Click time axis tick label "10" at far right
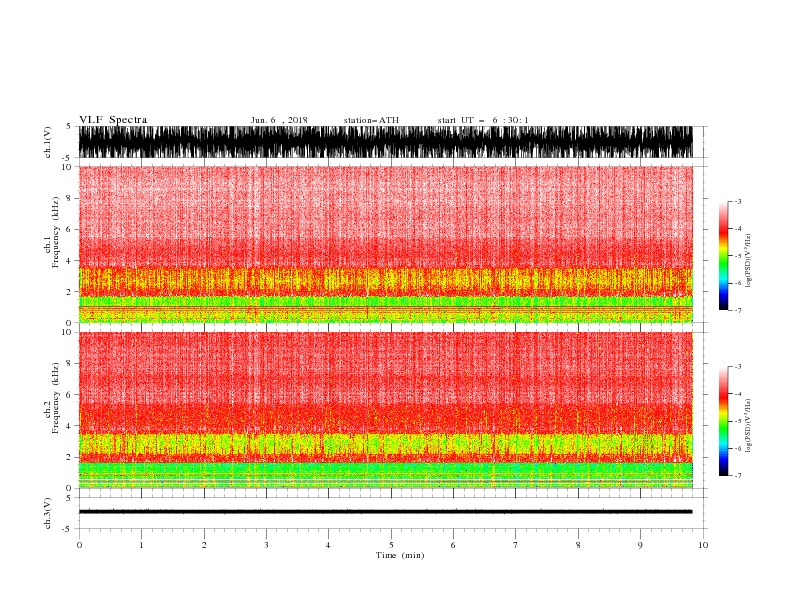Screen dimensions: 792x612 click(x=703, y=545)
